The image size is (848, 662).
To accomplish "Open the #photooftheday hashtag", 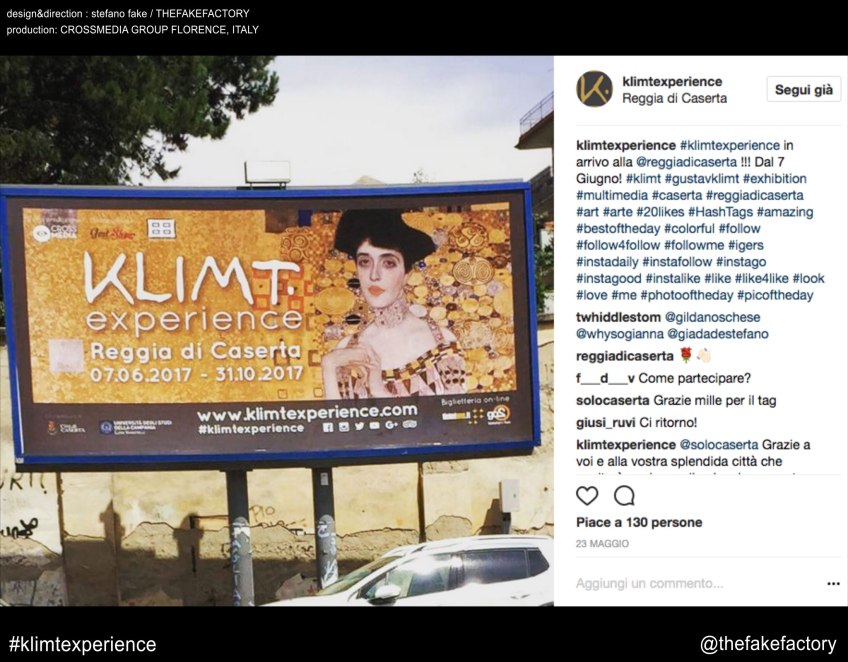I will pos(686,295).
